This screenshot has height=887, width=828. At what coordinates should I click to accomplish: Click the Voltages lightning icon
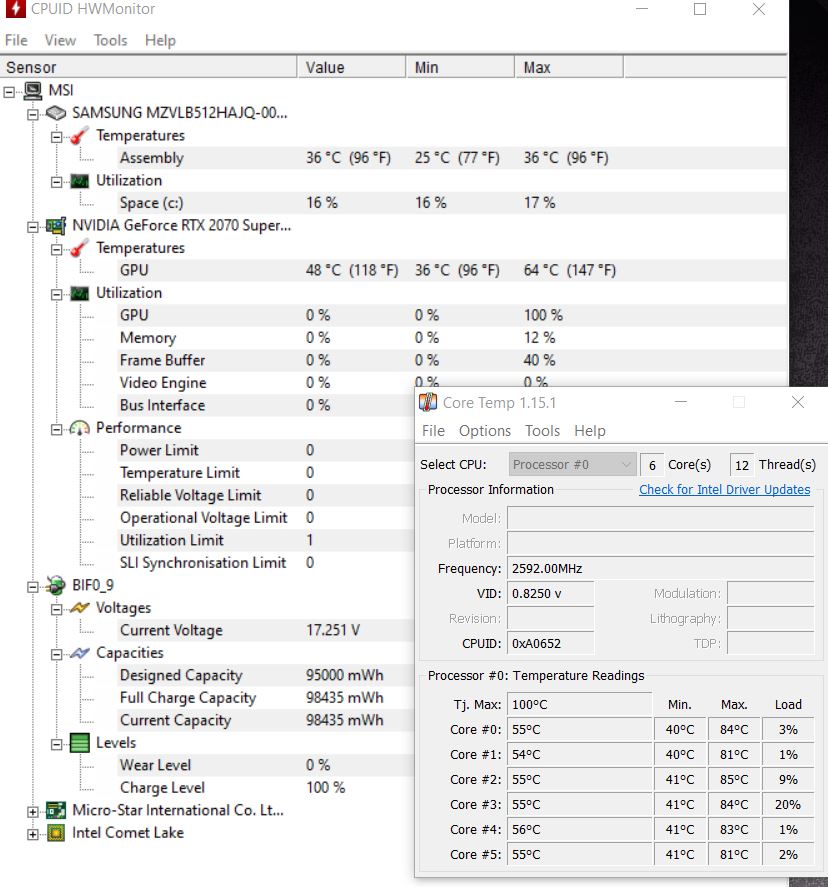coord(80,608)
